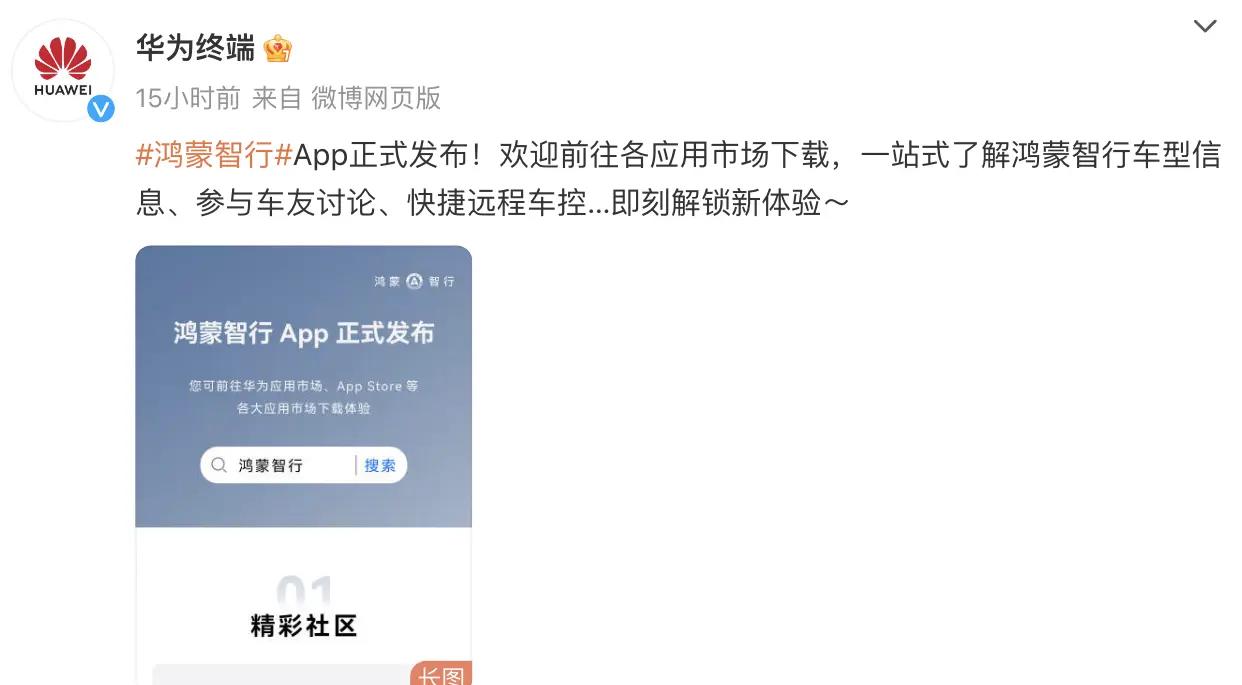Click the 鸿蒙智行 search field in image

point(304,465)
